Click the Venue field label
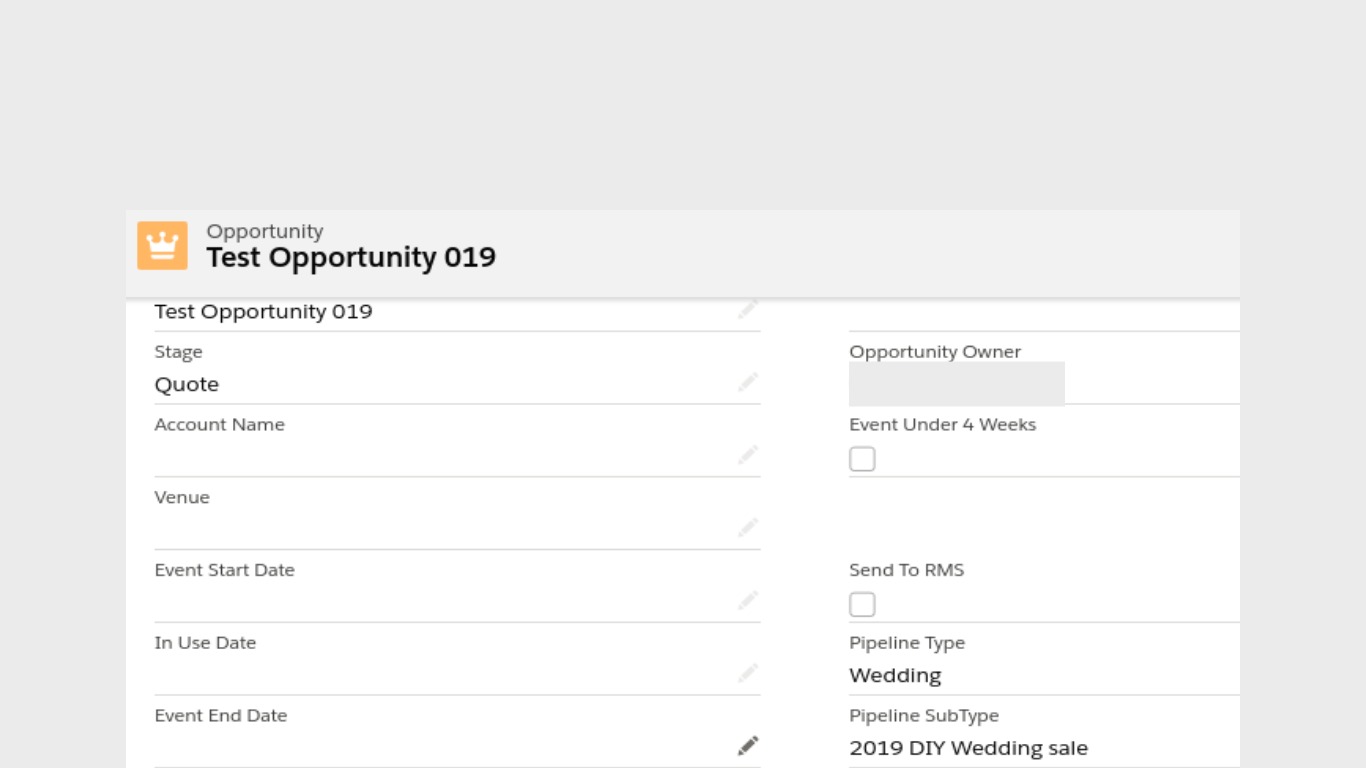Screen dimensions: 1366x768 coord(182,498)
